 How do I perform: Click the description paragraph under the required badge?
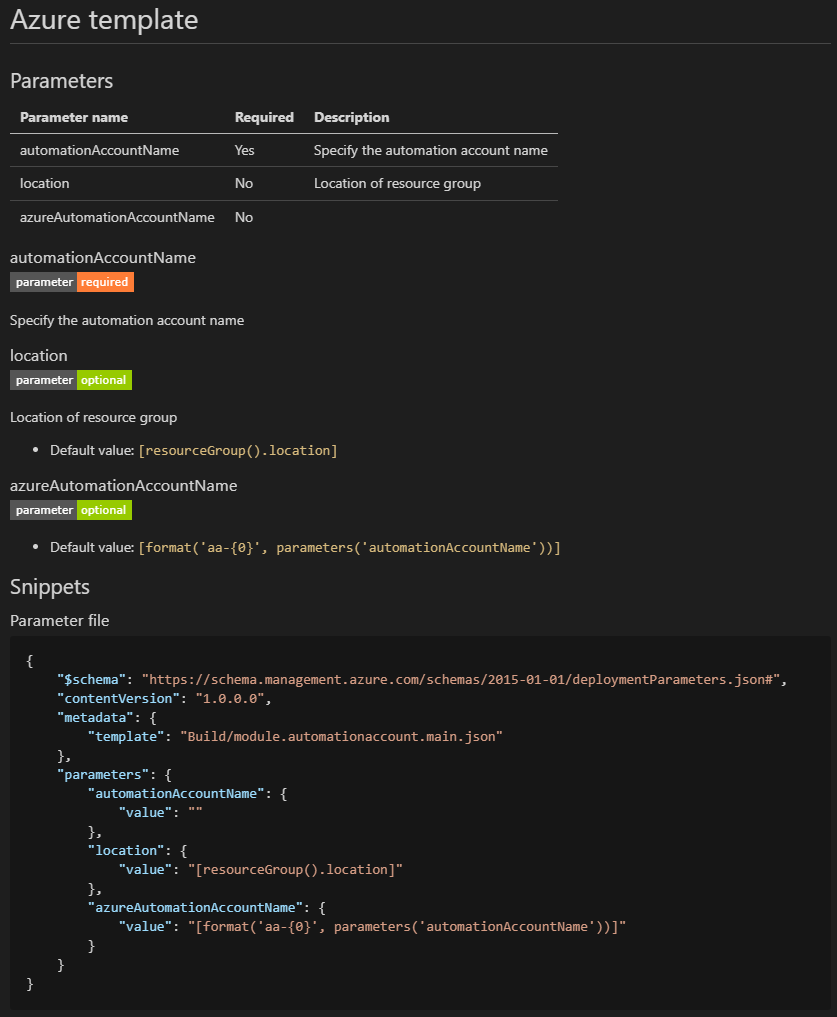pyautogui.click(x=127, y=320)
